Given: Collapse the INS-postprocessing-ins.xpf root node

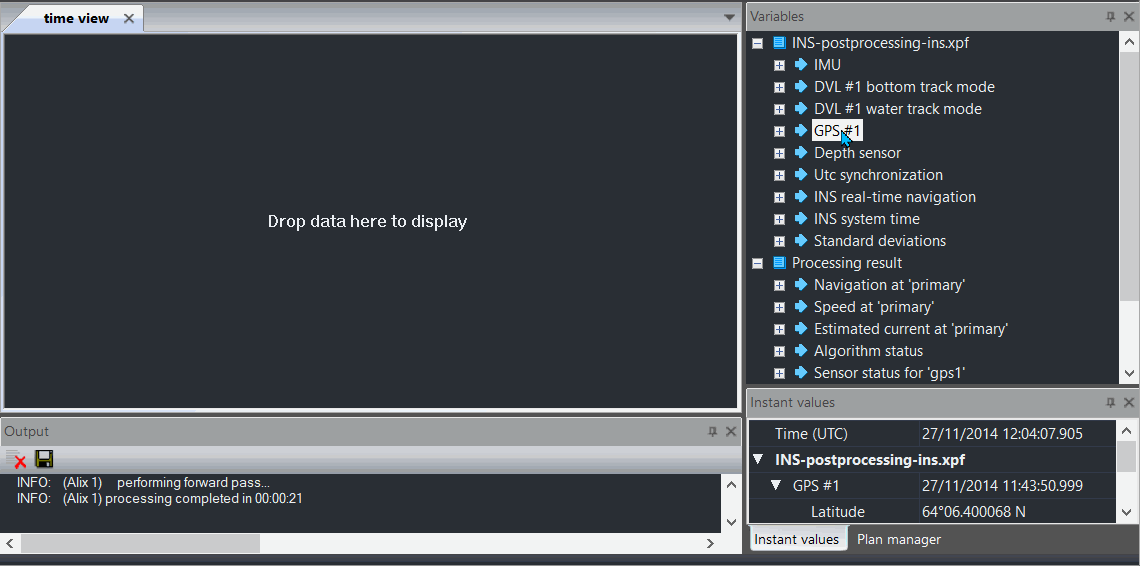Looking at the screenshot, I should tap(757, 43).
